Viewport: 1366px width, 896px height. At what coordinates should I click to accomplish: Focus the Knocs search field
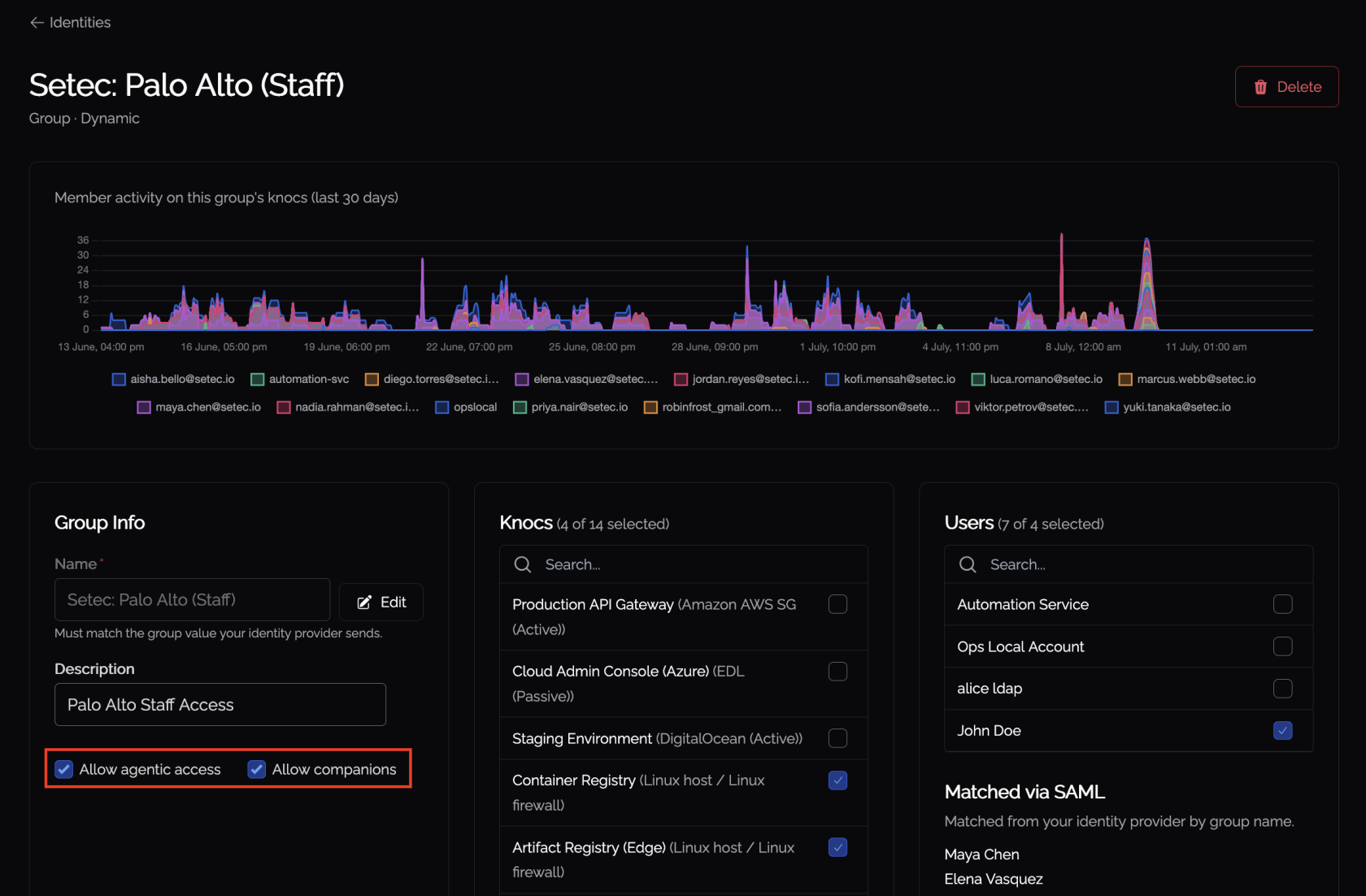[x=684, y=564]
